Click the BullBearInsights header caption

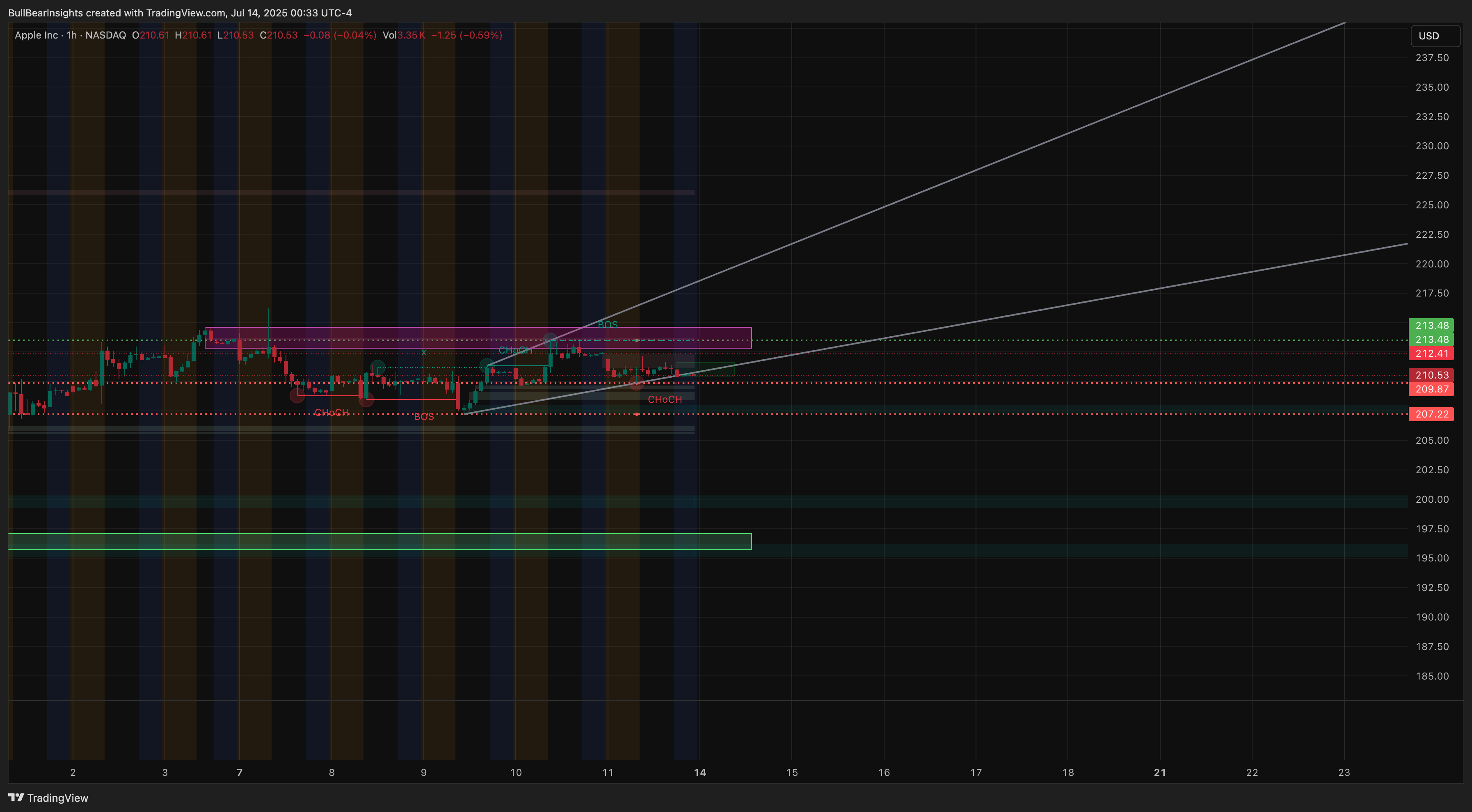pos(180,13)
